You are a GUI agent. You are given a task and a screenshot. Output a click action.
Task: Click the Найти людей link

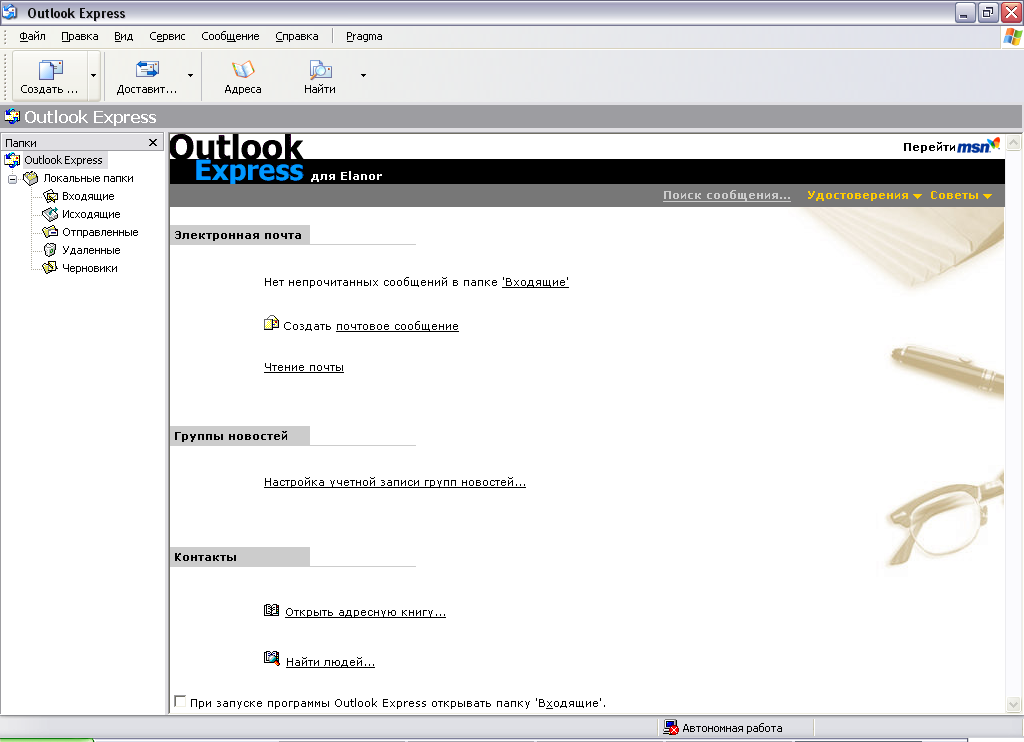click(x=330, y=662)
